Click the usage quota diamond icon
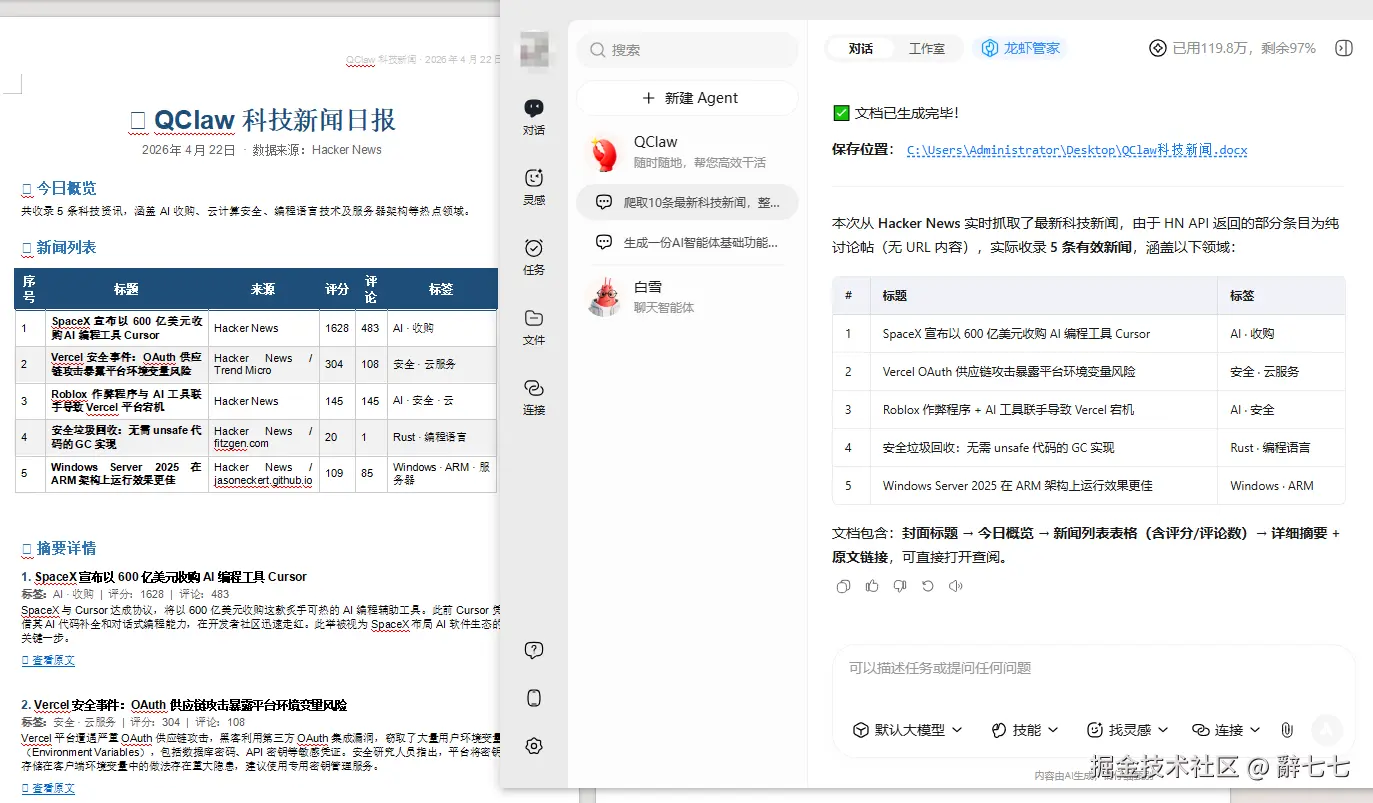Image resolution: width=1373 pixels, height=803 pixels. (1158, 48)
